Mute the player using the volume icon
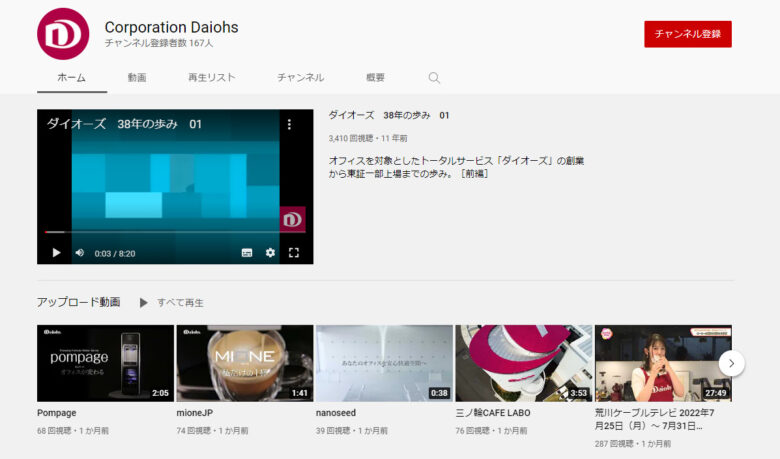Viewport: 780px width, 459px height. coord(80,253)
